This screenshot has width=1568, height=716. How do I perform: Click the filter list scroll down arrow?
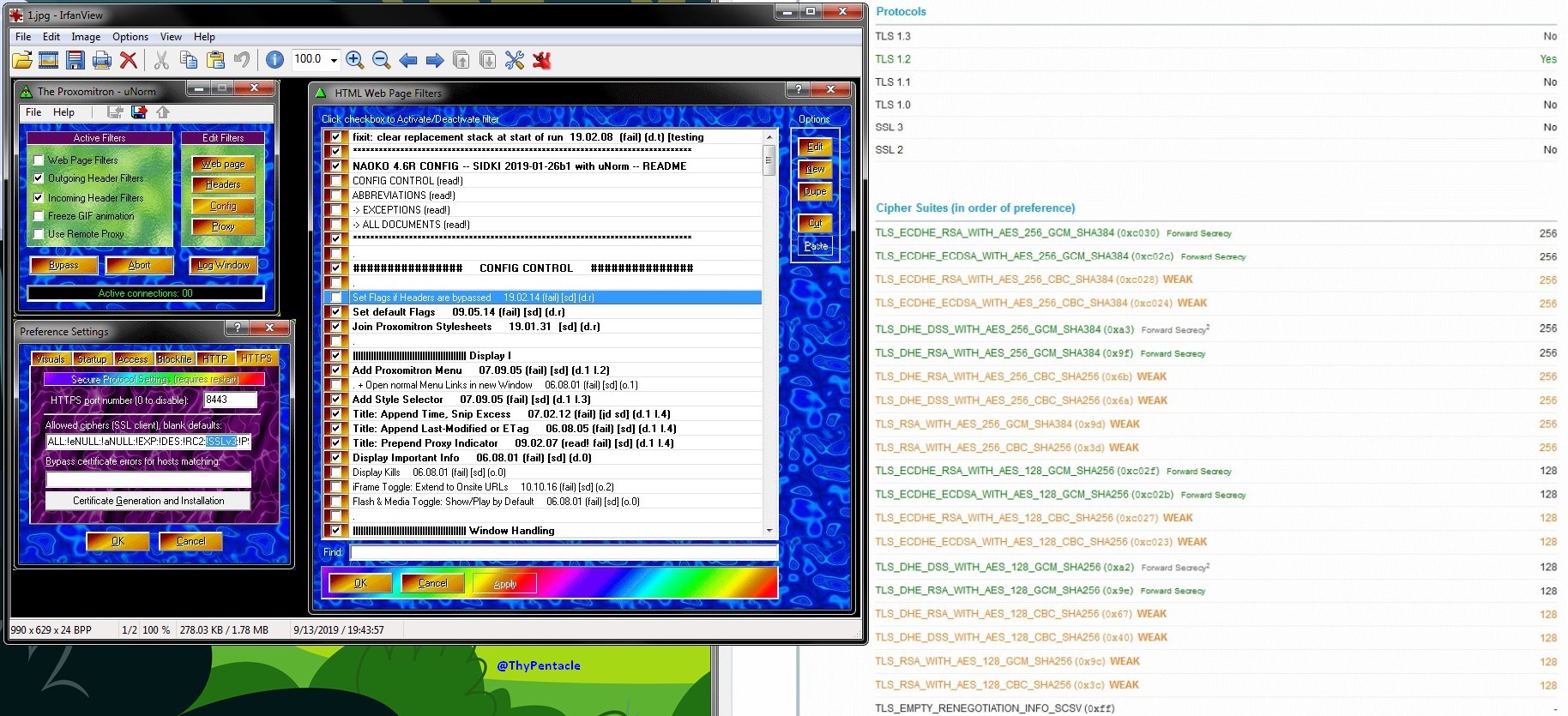coord(769,531)
